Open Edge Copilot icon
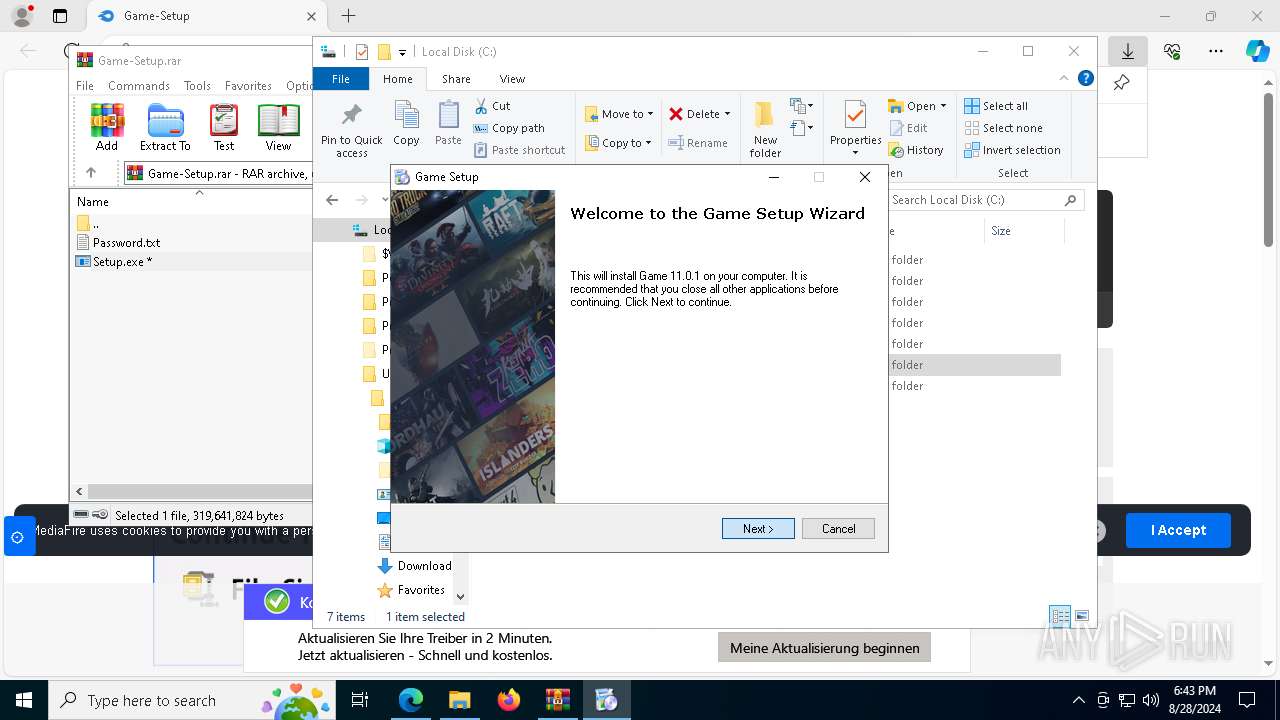 1257,51
